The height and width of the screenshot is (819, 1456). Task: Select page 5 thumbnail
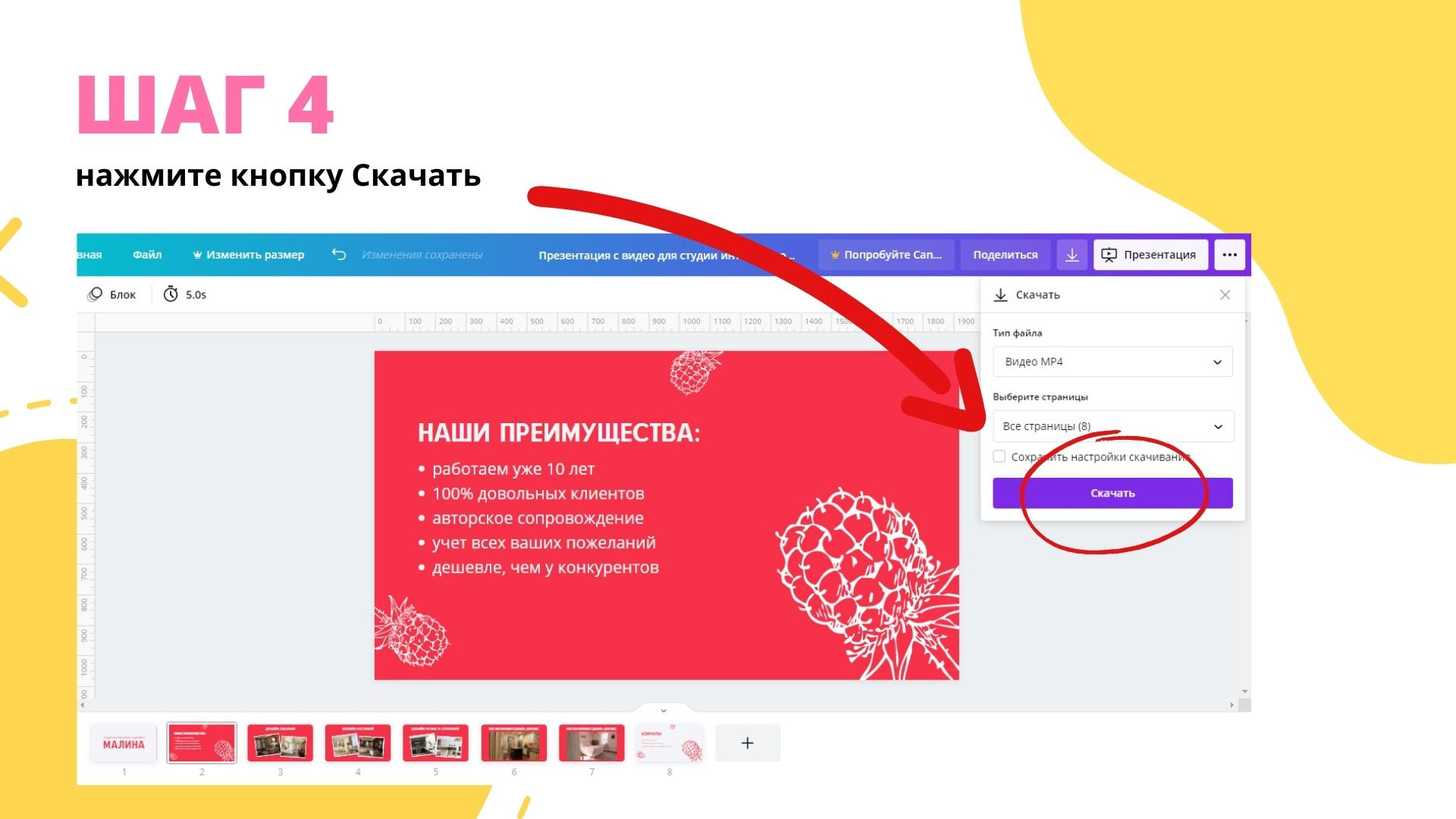point(435,743)
